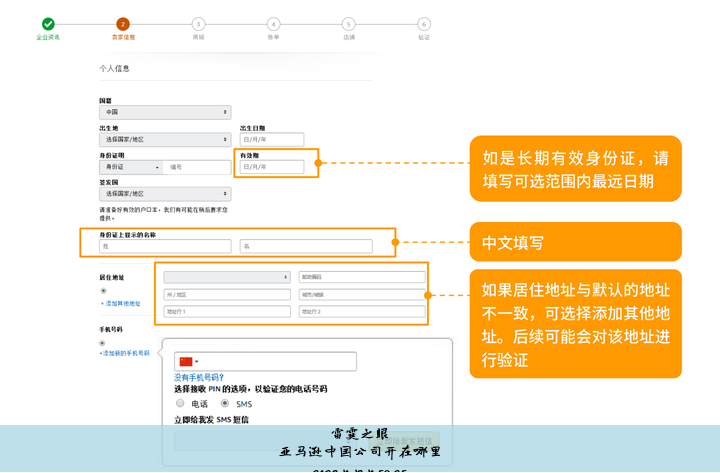The image size is (720, 473).
Task: Click the step 3 circle in progress bar
Action: (198, 24)
